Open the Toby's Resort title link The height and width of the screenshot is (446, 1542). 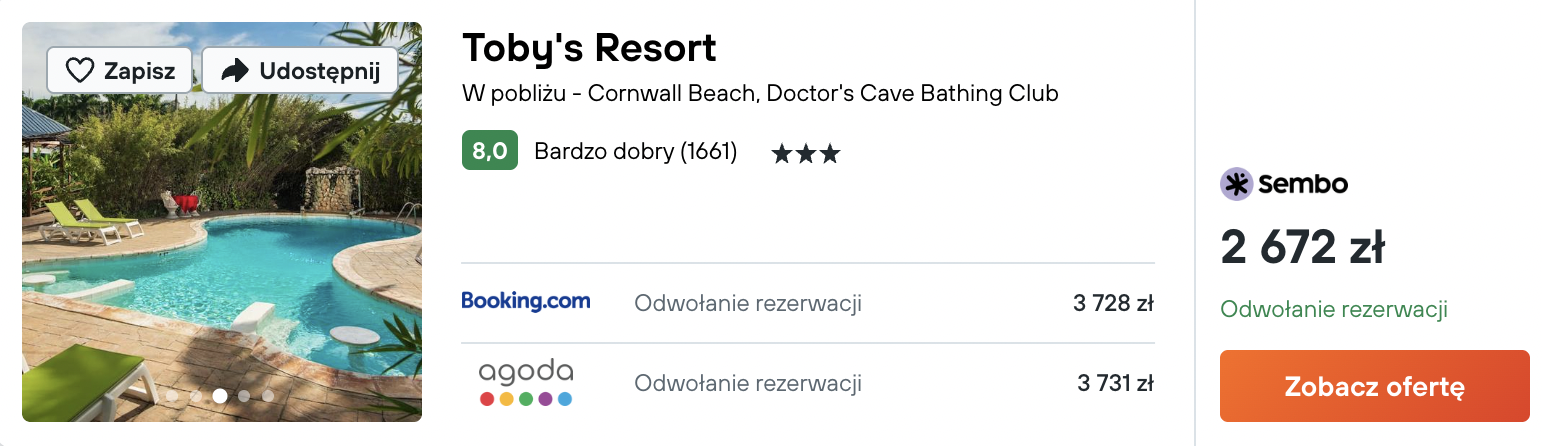click(590, 48)
